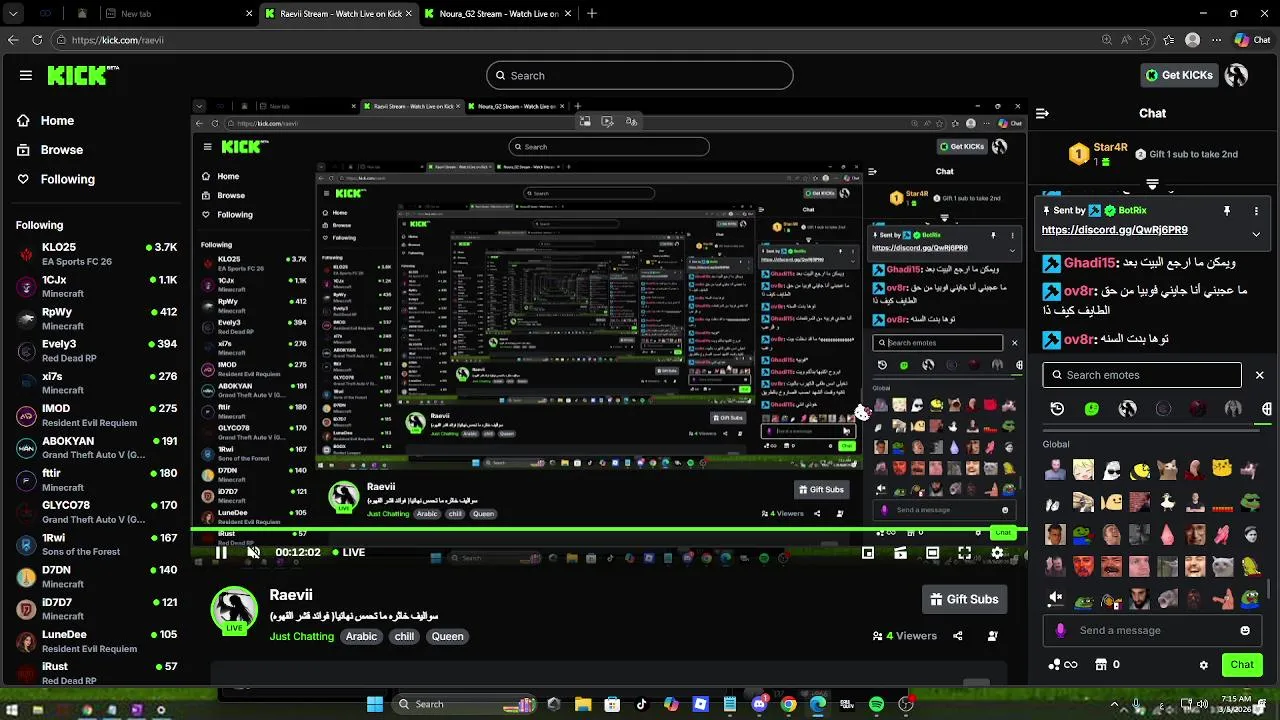Screen dimensions: 1280x720
Task: Select the green face emote category tab
Action: click(x=1092, y=409)
